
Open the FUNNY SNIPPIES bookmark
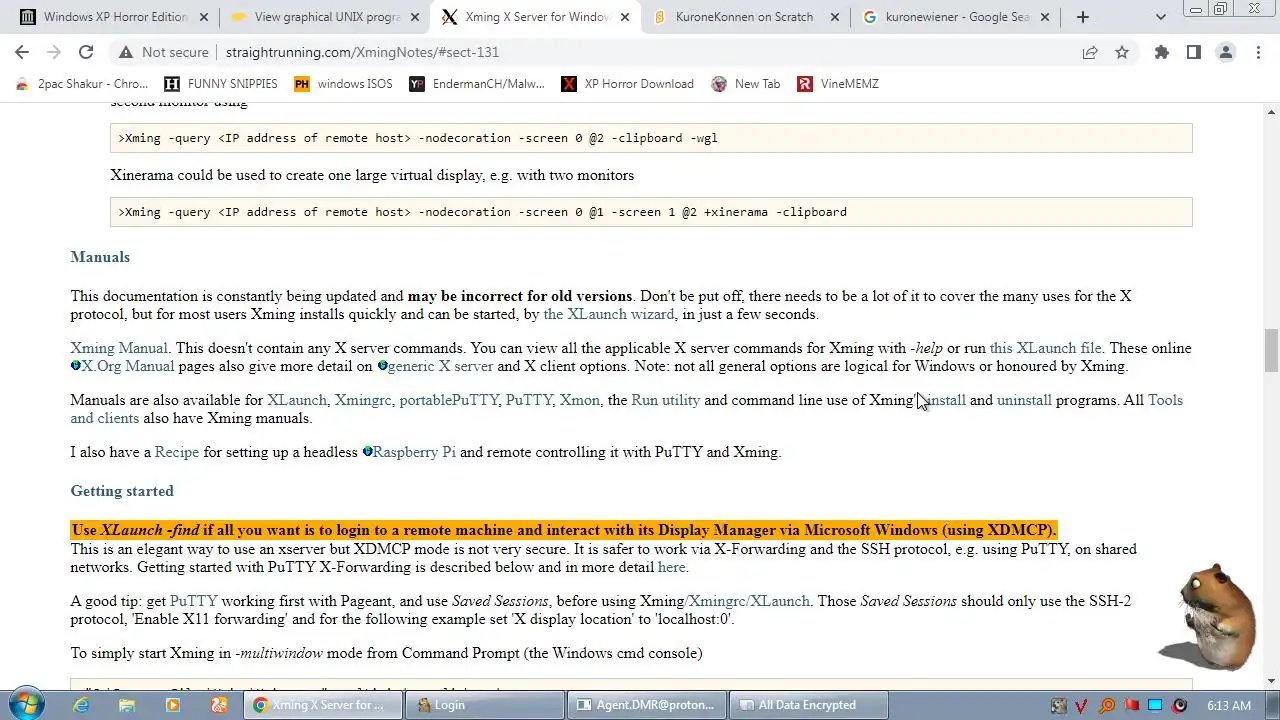click(221, 84)
